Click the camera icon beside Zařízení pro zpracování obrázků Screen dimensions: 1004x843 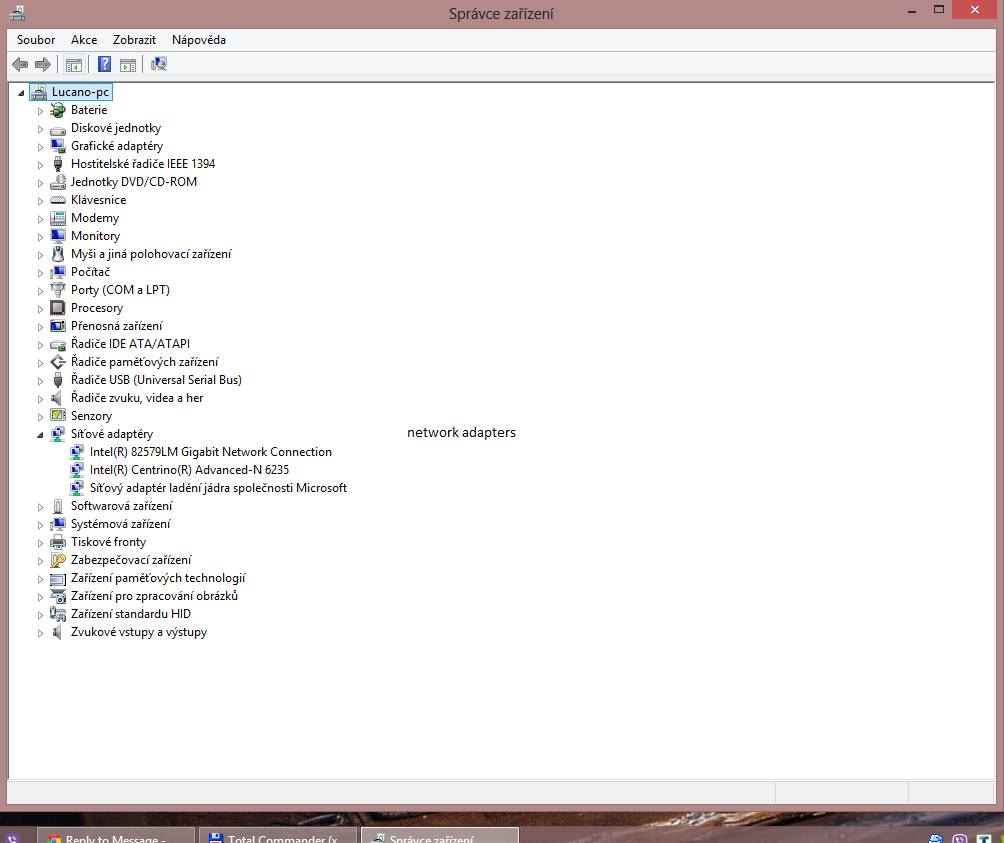tap(58, 596)
